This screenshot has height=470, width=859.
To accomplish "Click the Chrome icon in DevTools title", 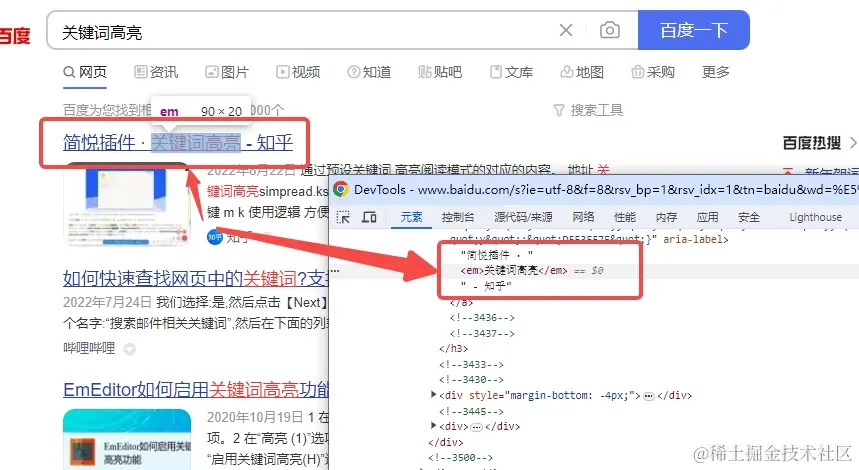I will [341, 190].
